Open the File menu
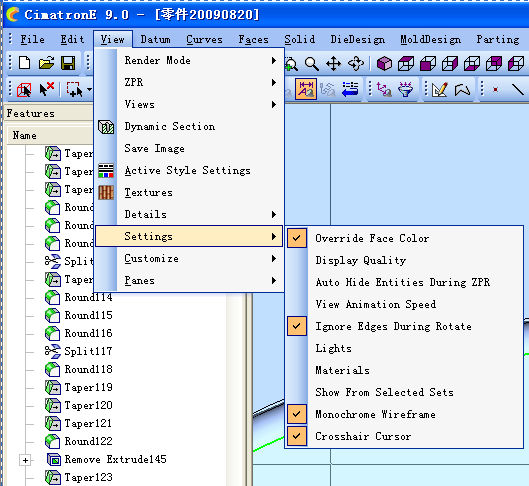The height and width of the screenshot is (486, 529). point(33,39)
